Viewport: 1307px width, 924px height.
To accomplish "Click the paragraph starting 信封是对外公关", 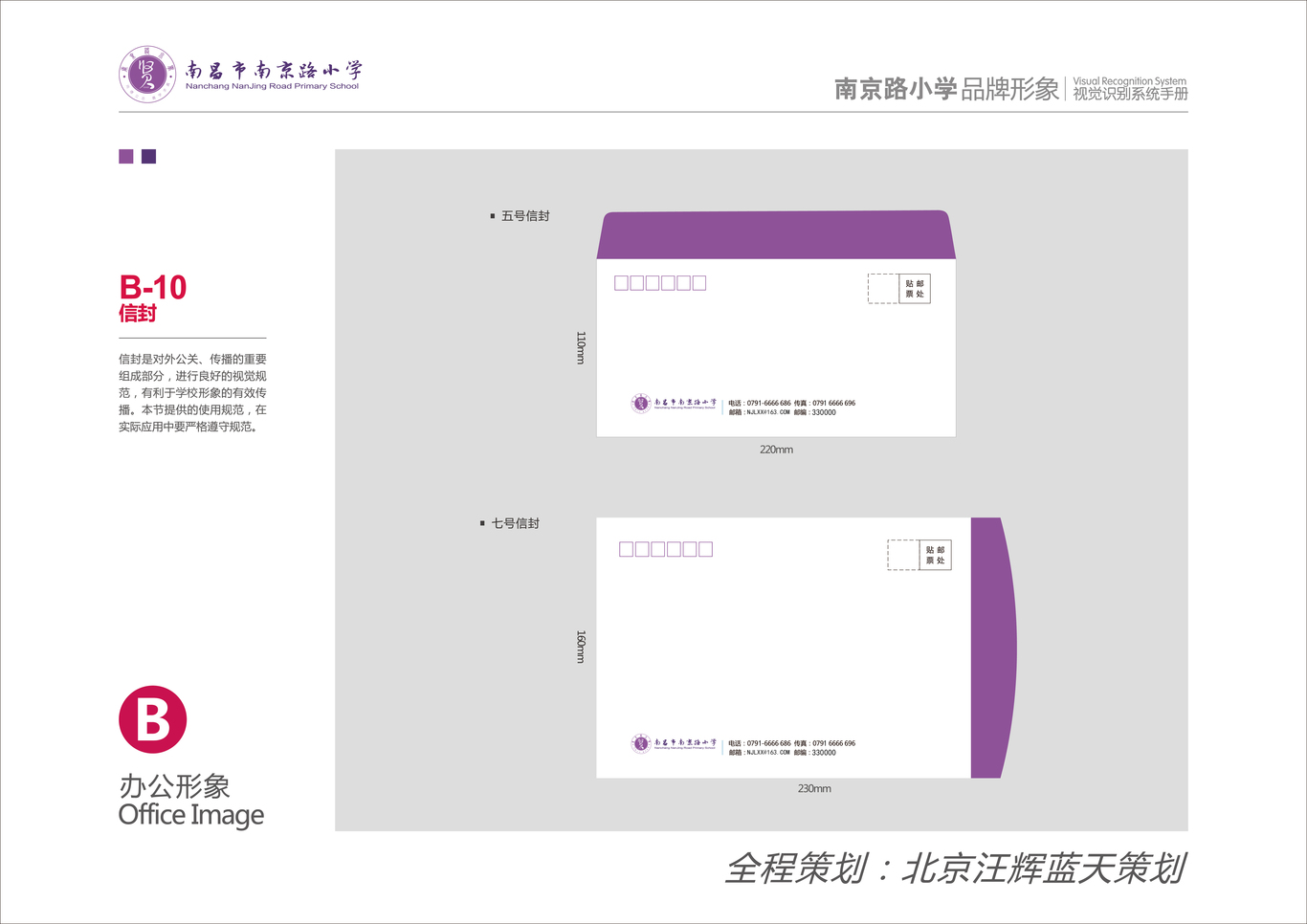I will [192, 393].
